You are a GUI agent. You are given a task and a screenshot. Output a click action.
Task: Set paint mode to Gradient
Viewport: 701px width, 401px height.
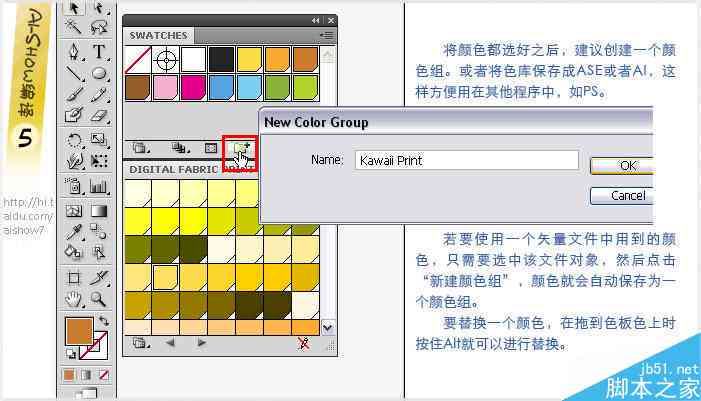[x=86, y=375]
